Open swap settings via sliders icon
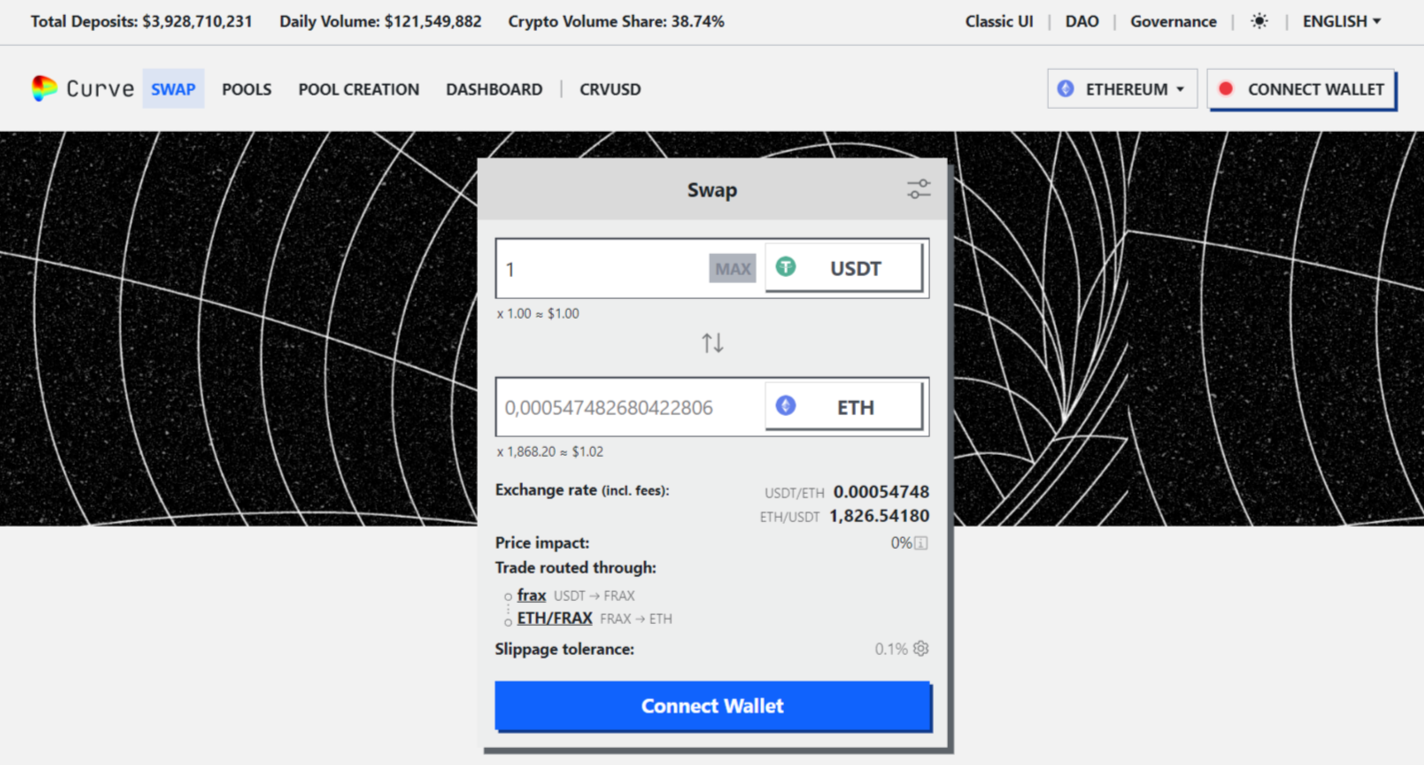 (x=918, y=188)
